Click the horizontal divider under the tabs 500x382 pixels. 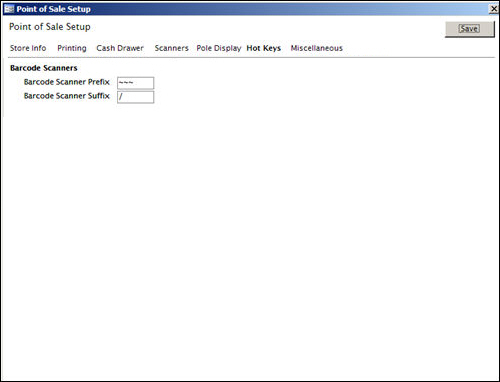(251, 57)
